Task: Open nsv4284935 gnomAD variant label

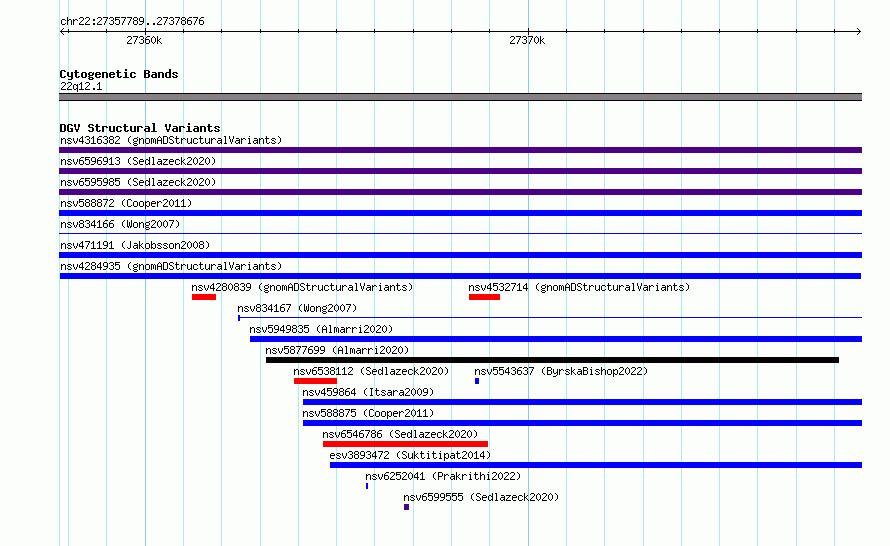Action: click(x=171, y=266)
